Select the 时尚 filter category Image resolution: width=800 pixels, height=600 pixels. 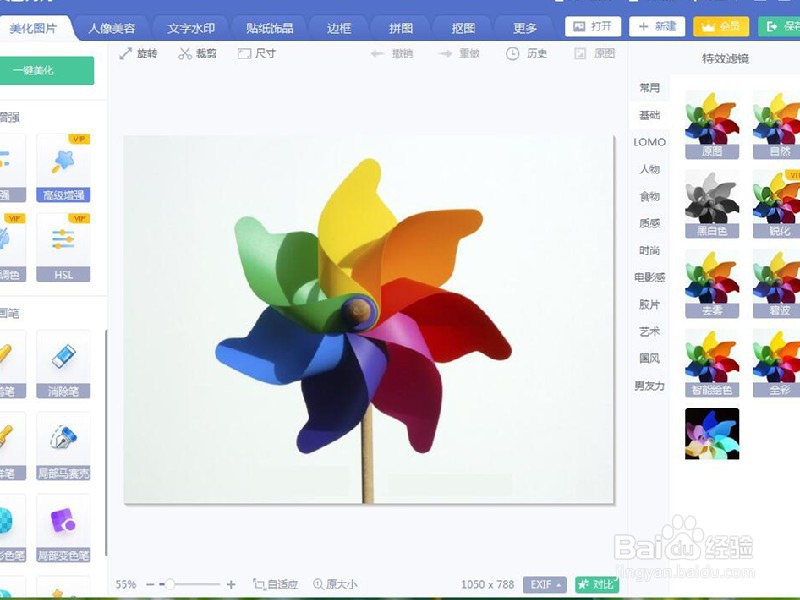click(649, 250)
